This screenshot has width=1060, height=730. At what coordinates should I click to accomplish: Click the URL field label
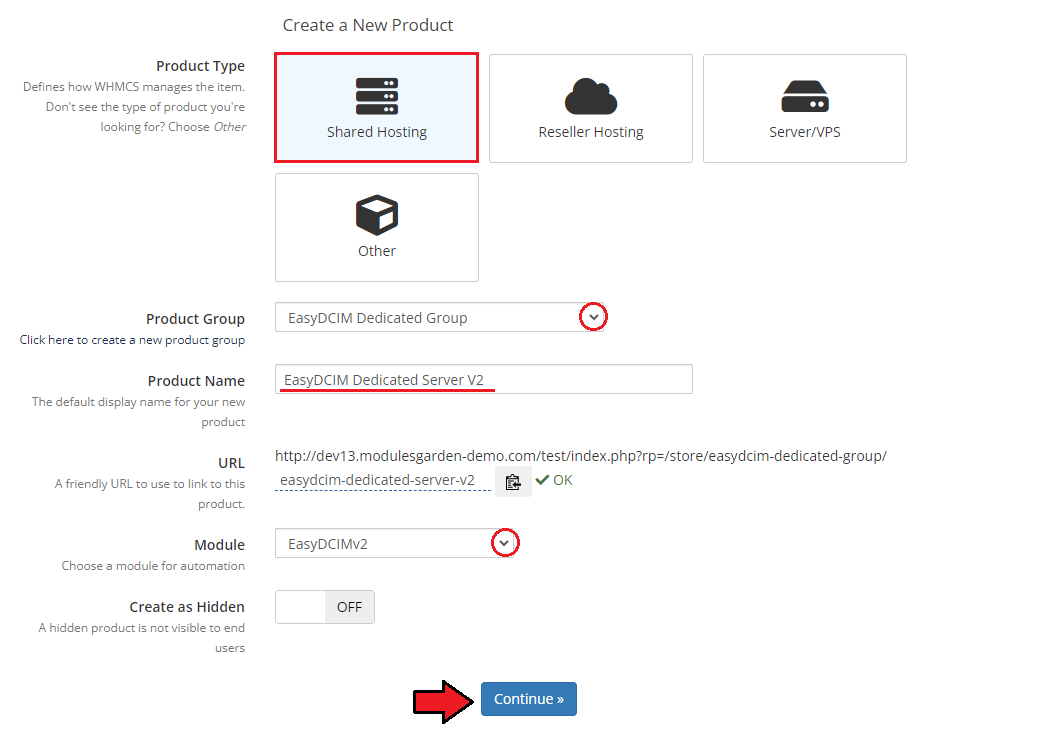tap(231, 463)
